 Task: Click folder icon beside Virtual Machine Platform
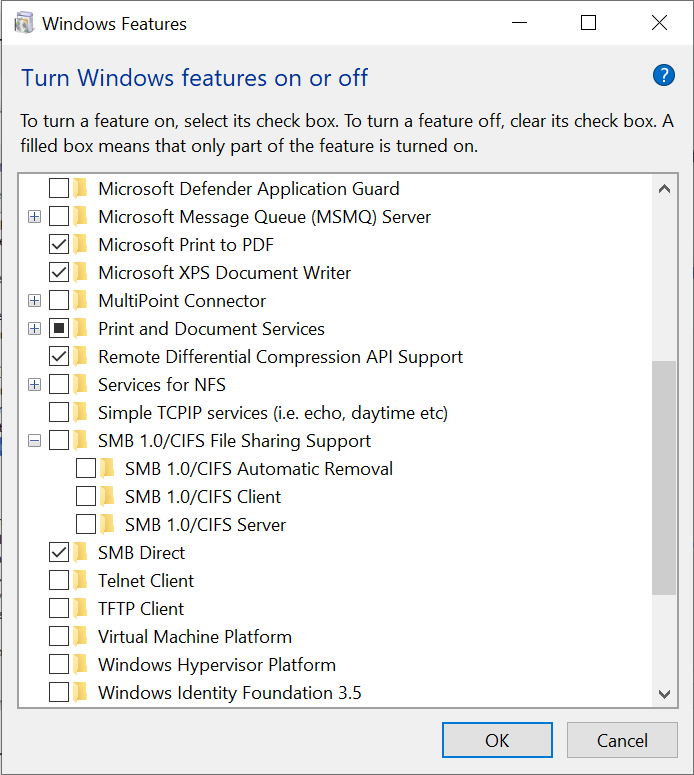[80, 636]
